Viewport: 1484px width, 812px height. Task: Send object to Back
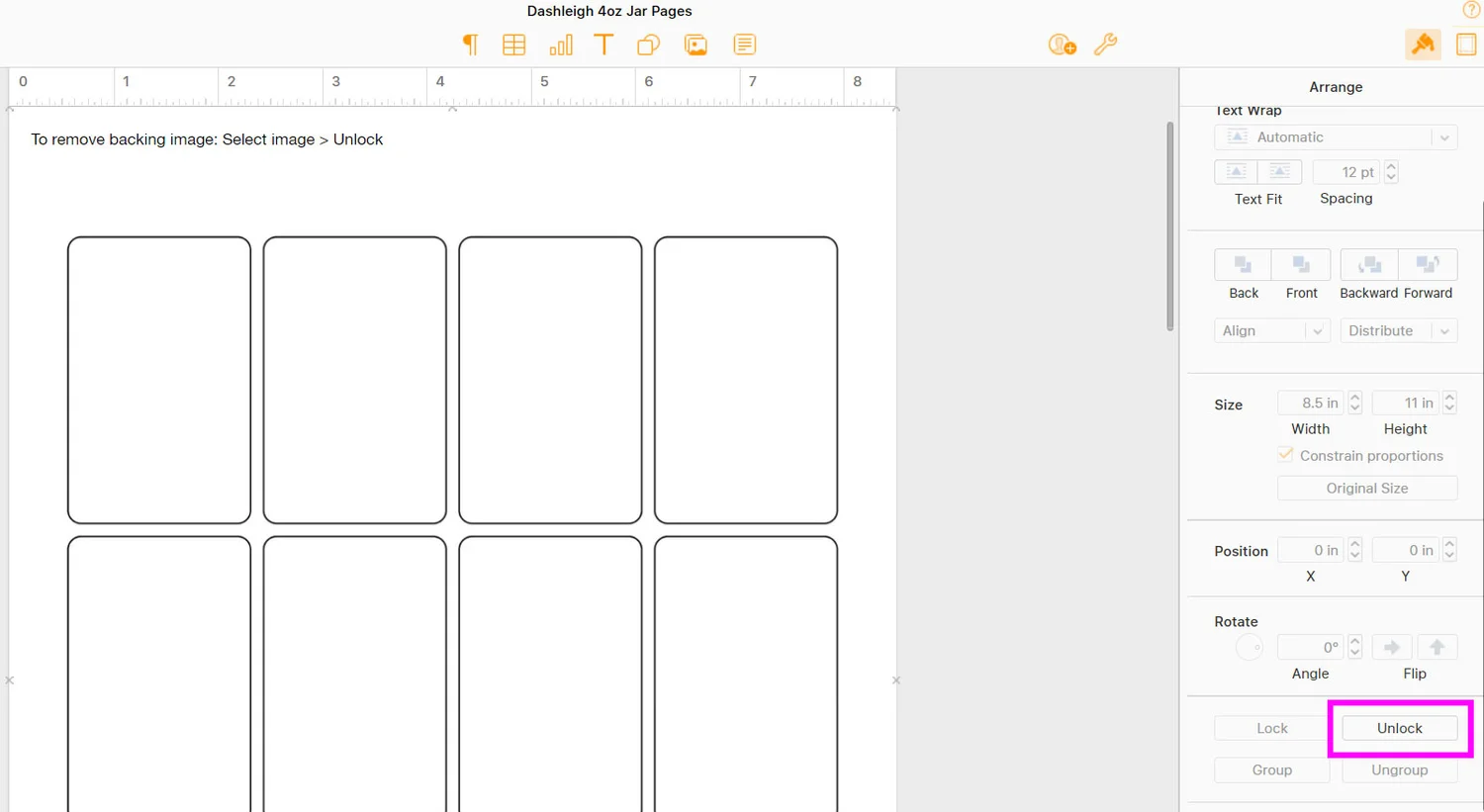tap(1243, 265)
